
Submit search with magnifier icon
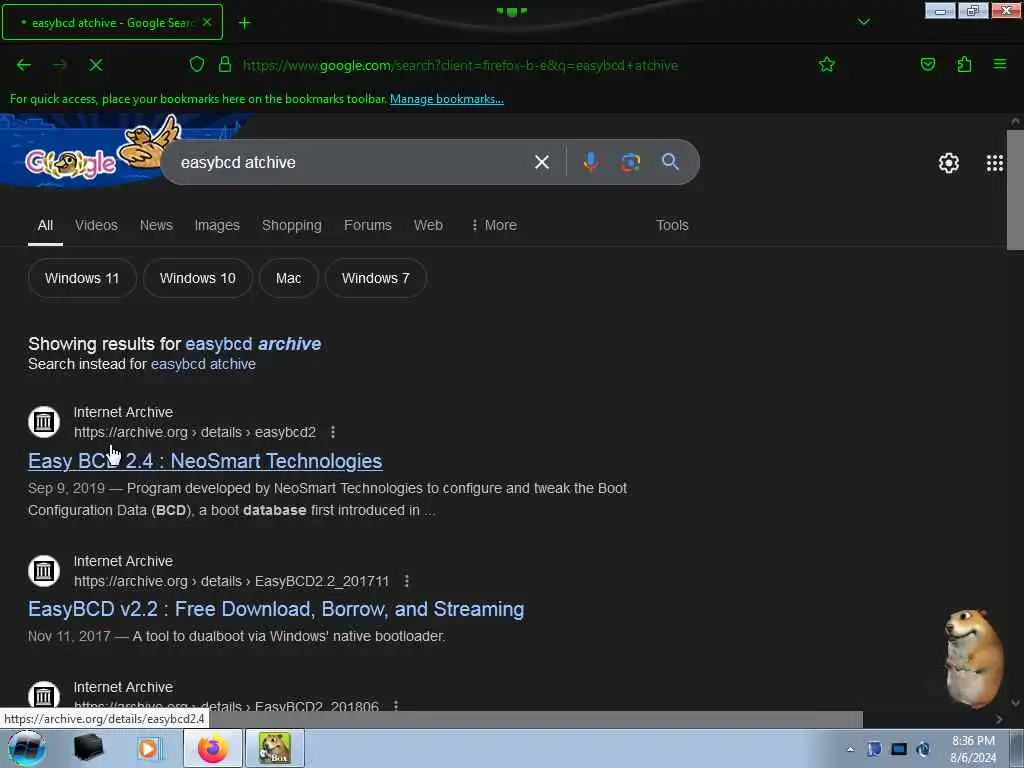(x=670, y=162)
